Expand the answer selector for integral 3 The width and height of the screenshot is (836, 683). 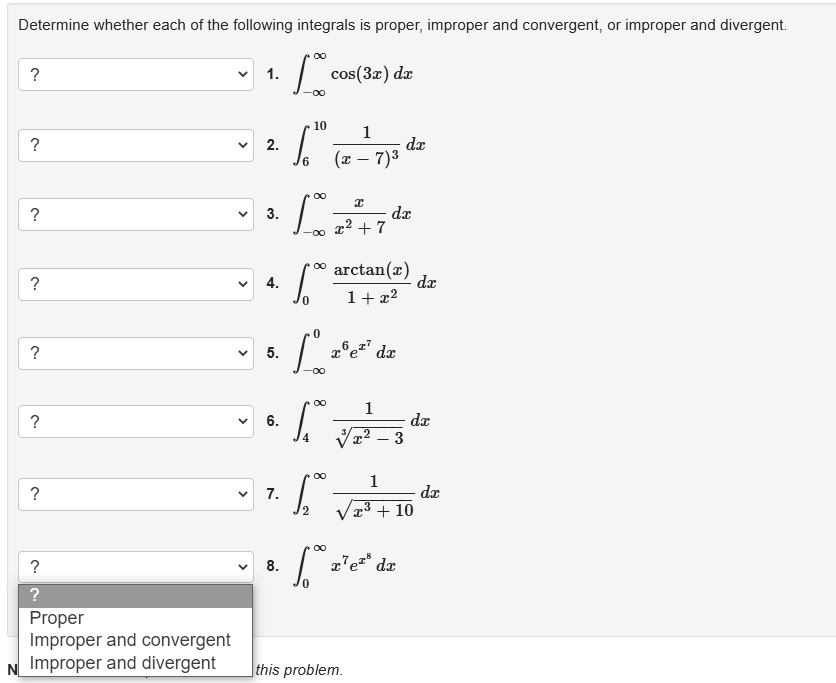pos(135,213)
